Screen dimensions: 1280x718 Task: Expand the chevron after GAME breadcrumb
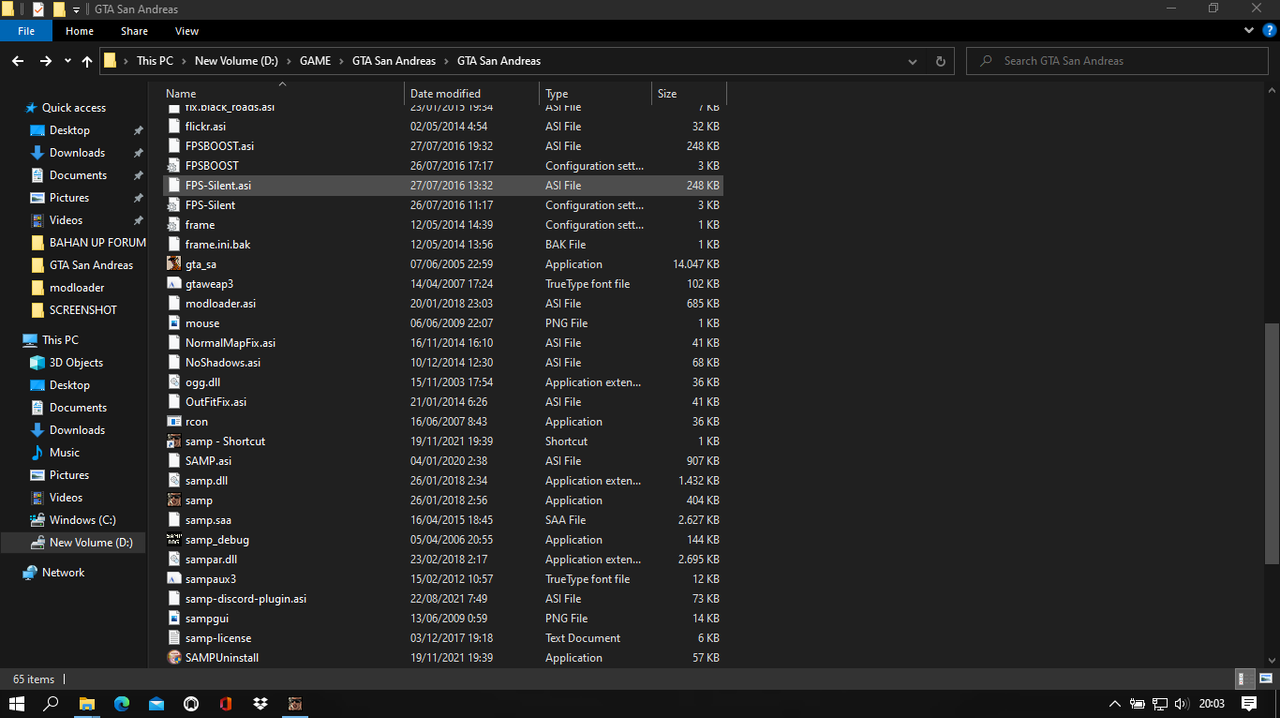341,61
